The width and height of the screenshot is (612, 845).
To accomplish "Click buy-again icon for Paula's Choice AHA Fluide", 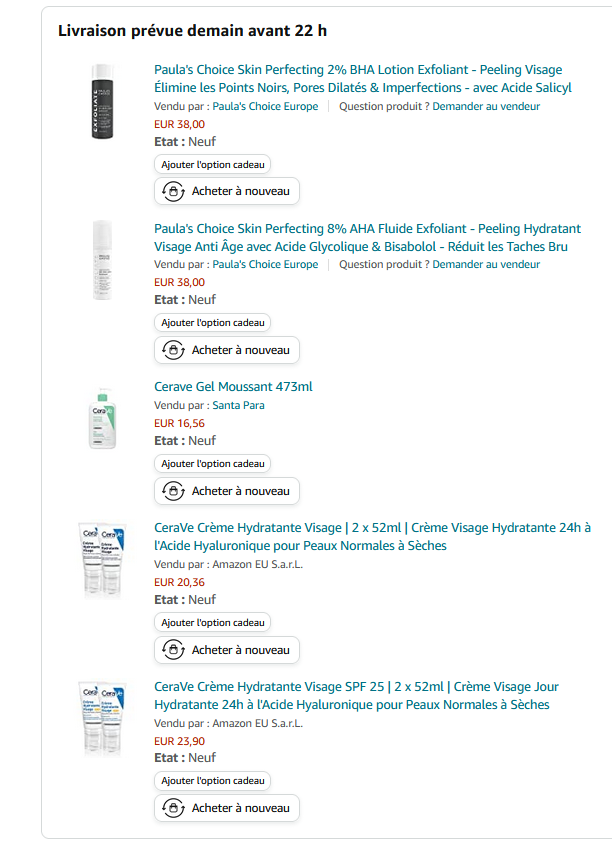I will (173, 350).
